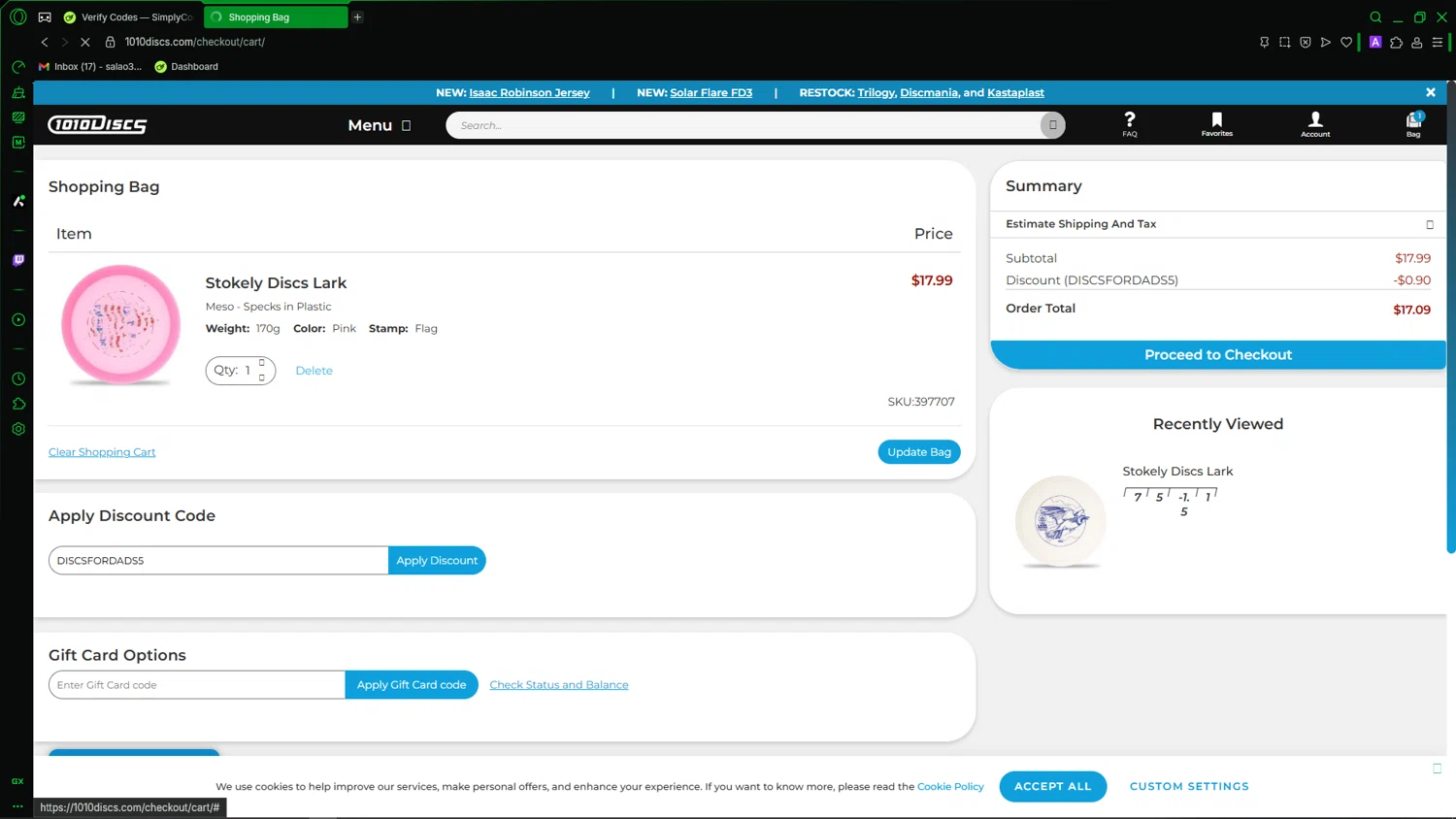
Task: Switch to the Verify Codes SimplyCodes tab
Action: [x=129, y=16]
